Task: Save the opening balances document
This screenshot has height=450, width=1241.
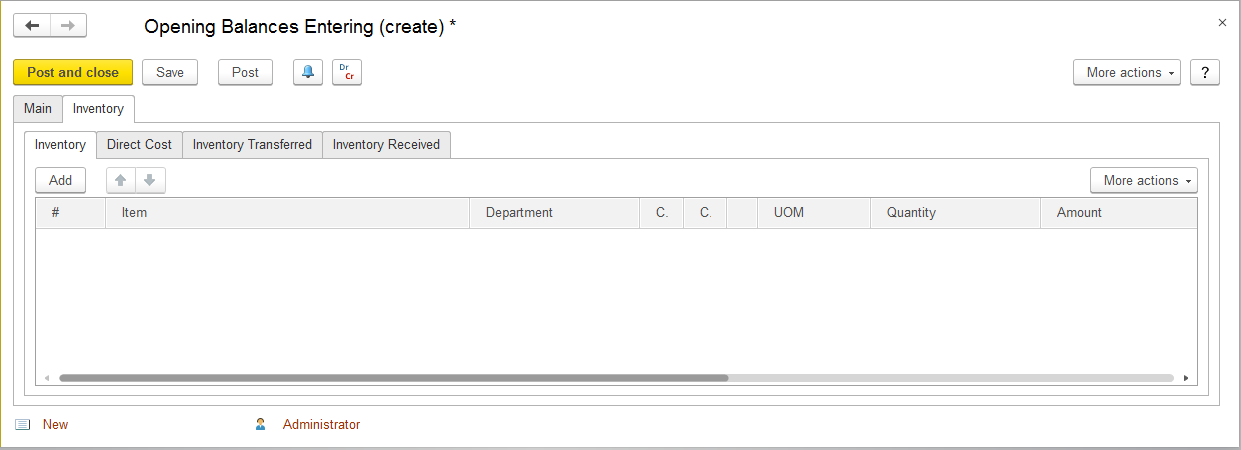Action: [170, 72]
